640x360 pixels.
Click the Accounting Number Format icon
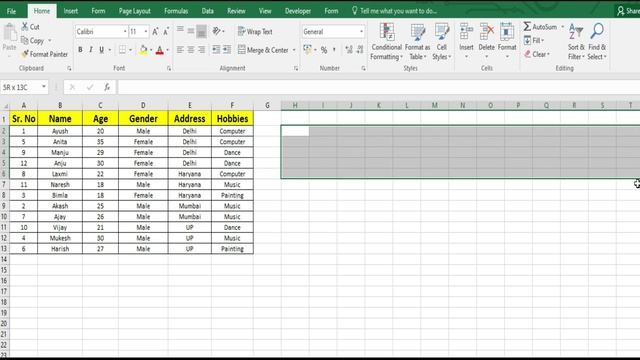point(308,50)
